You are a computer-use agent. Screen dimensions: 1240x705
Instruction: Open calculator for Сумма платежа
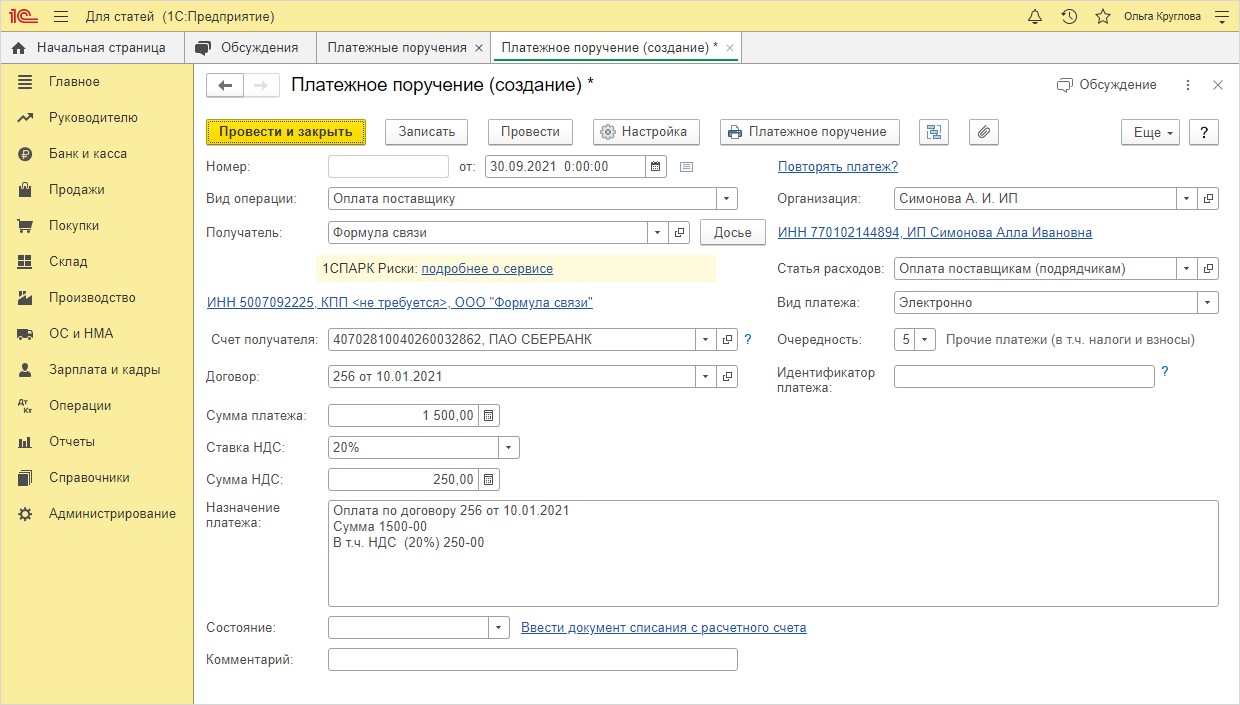[489, 416]
